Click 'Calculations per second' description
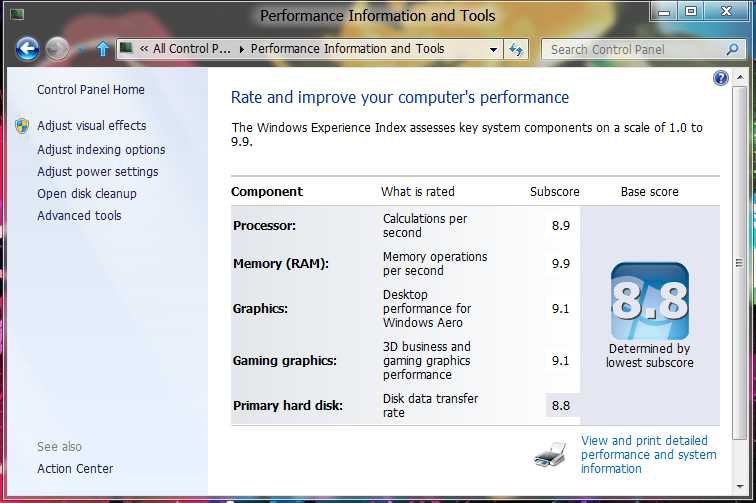This screenshot has height=503, width=756. pos(425,226)
